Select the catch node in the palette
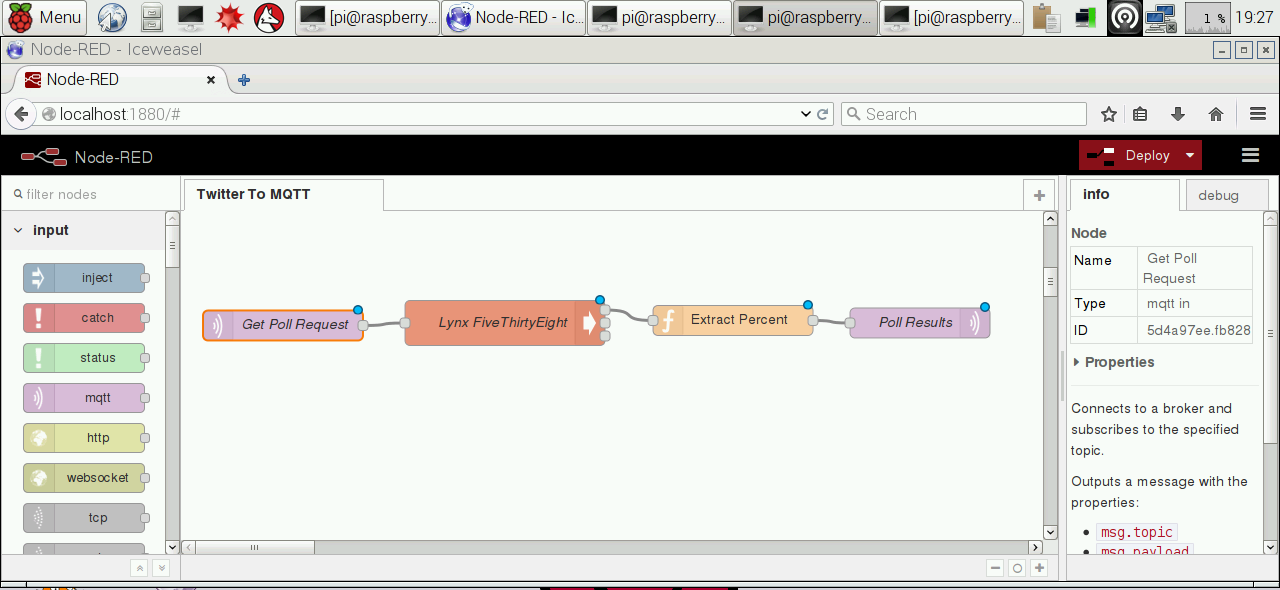 84,318
